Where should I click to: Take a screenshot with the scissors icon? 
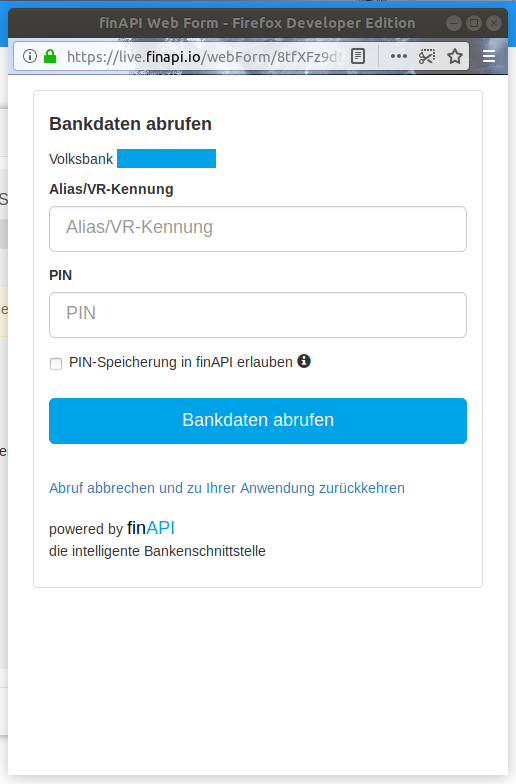426,56
